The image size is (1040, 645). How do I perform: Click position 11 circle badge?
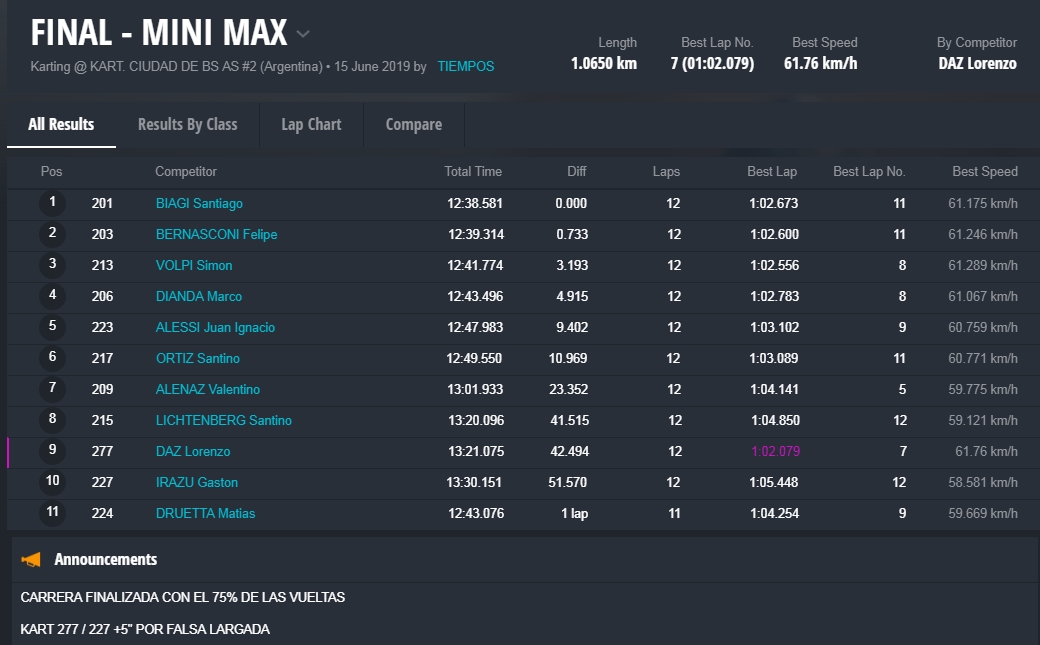point(52,513)
